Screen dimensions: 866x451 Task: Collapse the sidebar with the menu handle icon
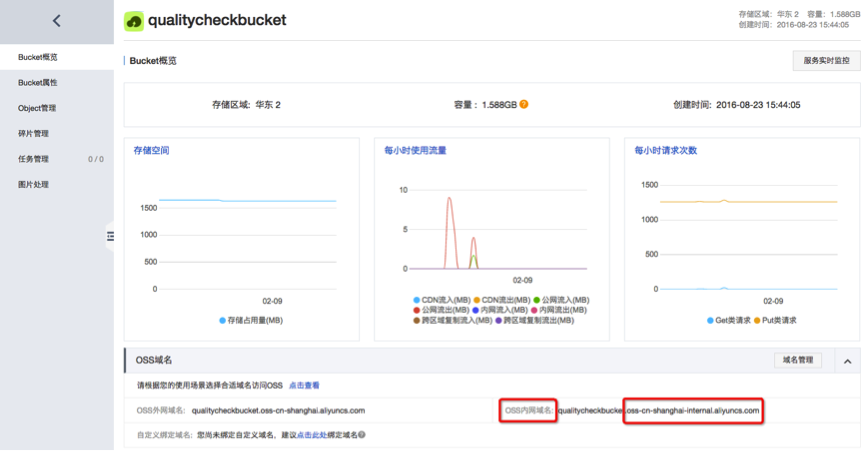(x=110, y=236)
